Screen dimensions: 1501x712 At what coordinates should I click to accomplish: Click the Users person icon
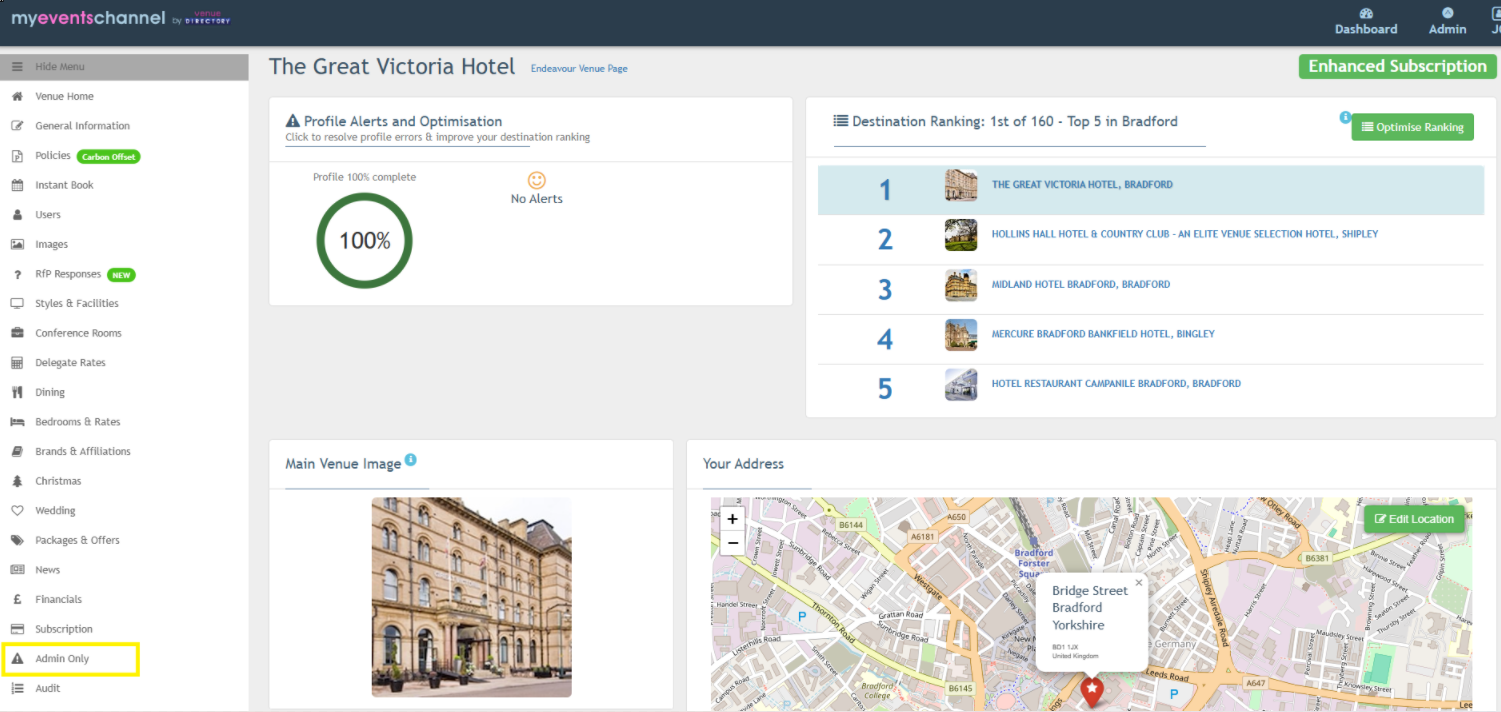17,215
